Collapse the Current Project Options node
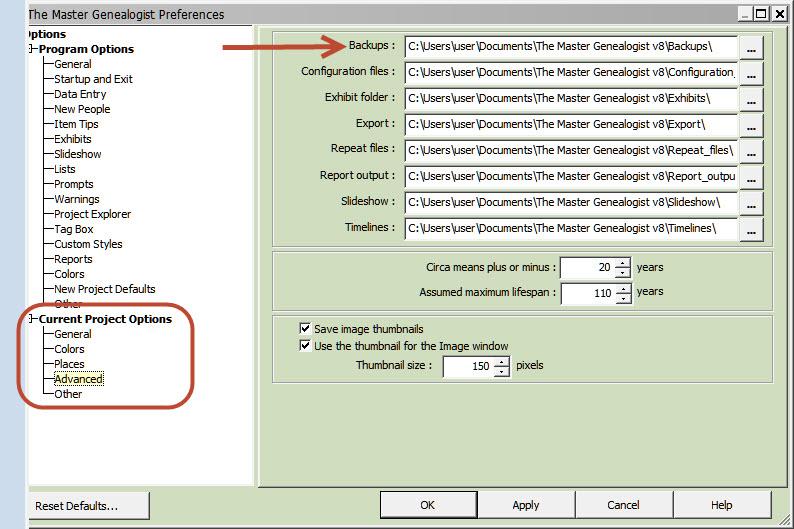This screenshot has height=529, width=794. (32, 318)
